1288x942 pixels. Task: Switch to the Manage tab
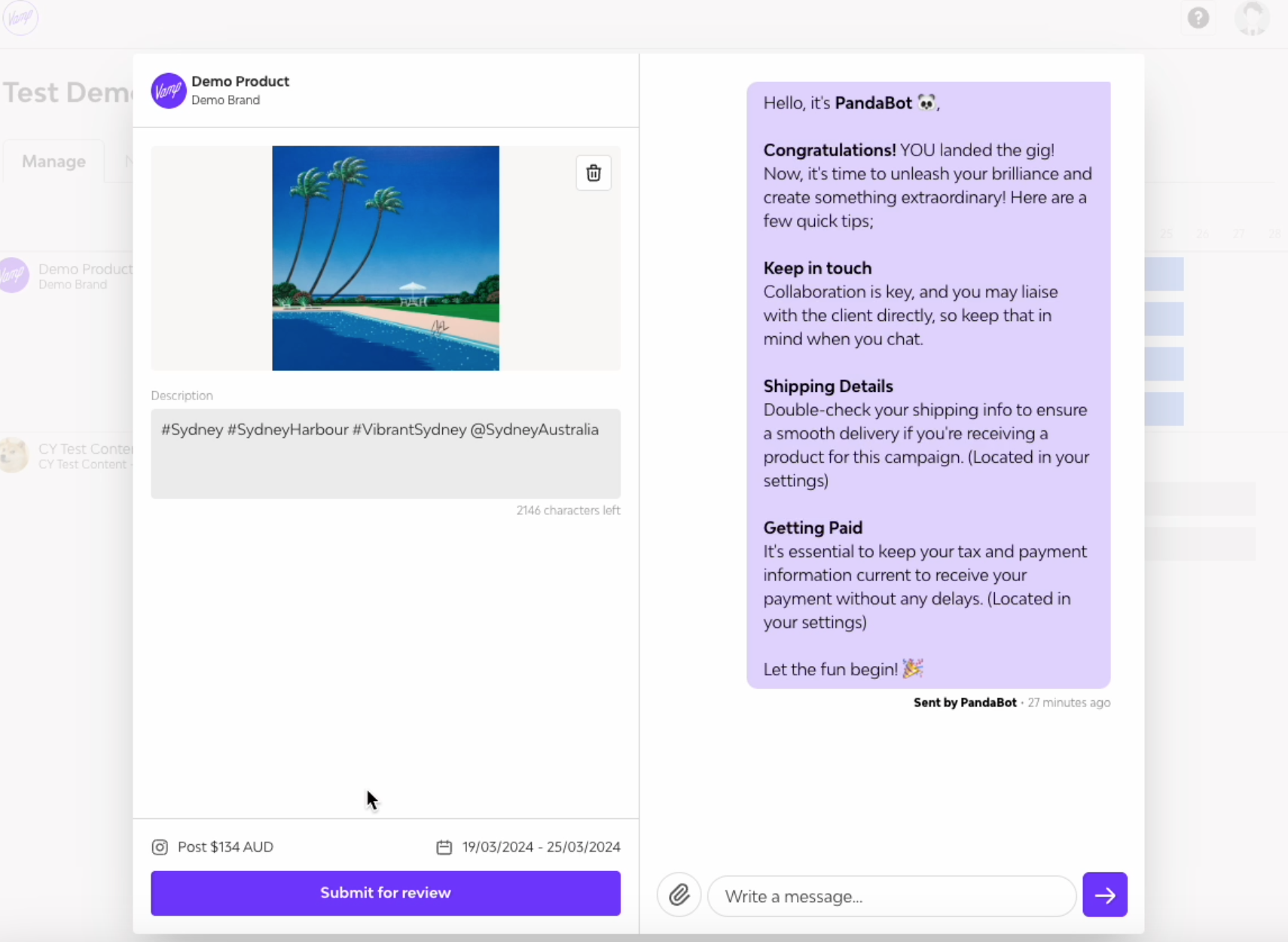(53, 161)
